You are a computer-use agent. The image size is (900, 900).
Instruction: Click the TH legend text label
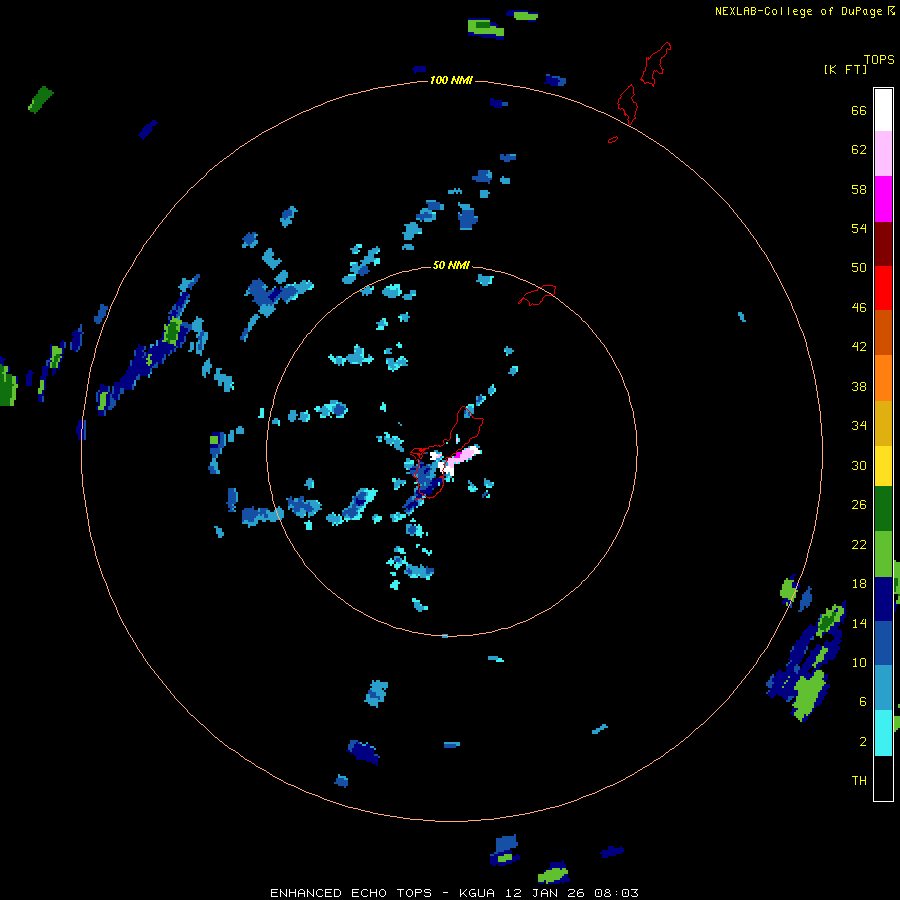click(859, 781)
